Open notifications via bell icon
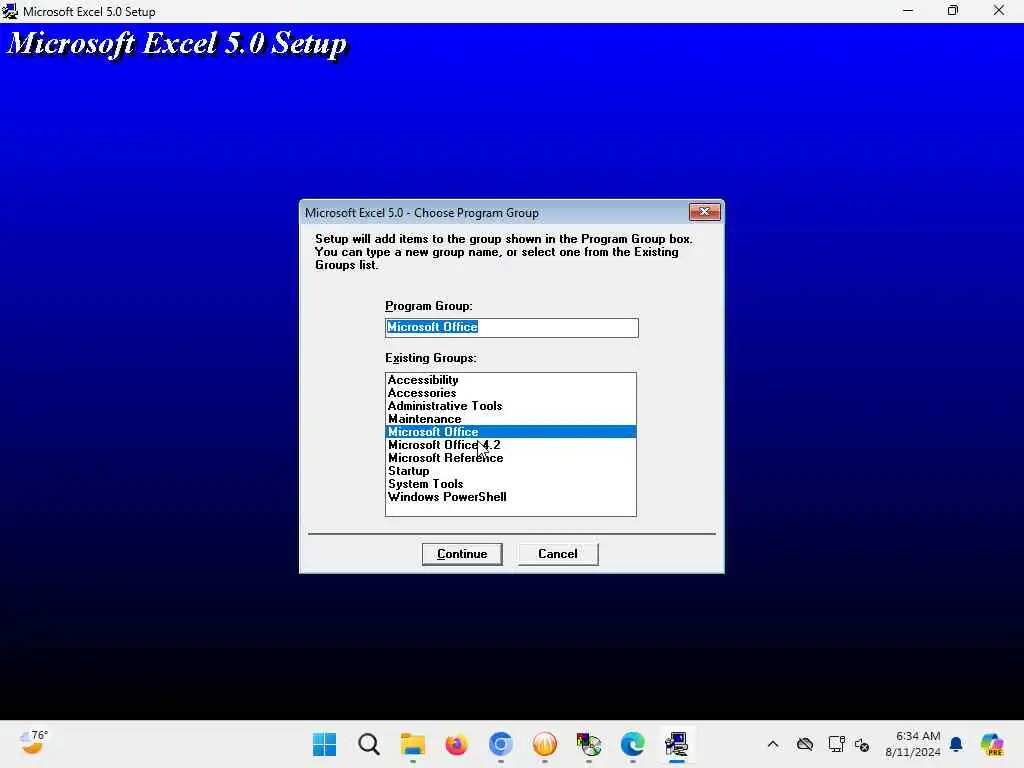The width and height of the screenshot is (1024, 768). (x=956, y=744)
